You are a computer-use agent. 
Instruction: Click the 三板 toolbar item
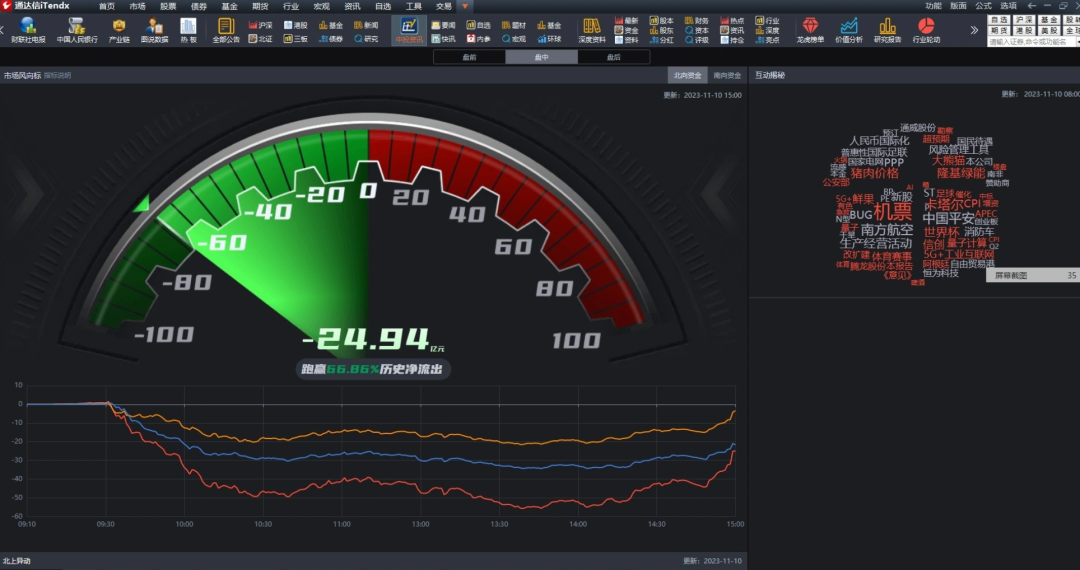[296, 39]
